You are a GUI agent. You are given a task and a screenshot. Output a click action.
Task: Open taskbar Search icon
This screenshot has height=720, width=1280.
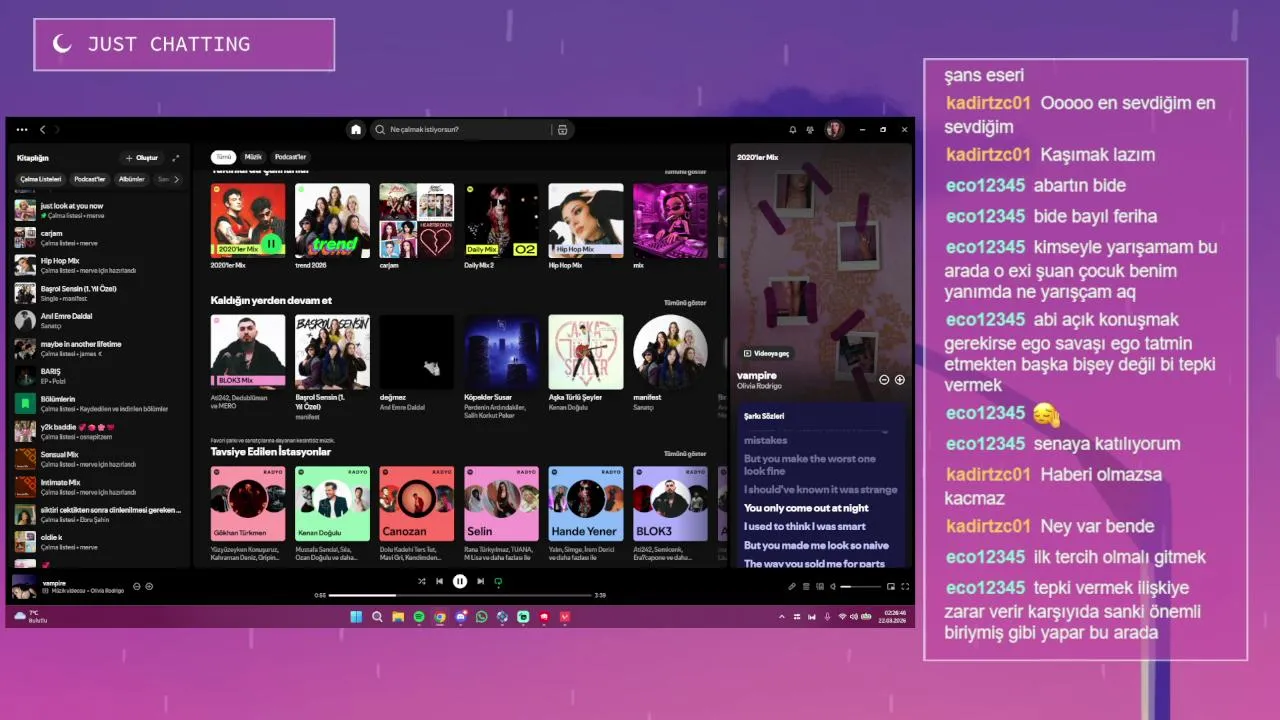(377, 617)
